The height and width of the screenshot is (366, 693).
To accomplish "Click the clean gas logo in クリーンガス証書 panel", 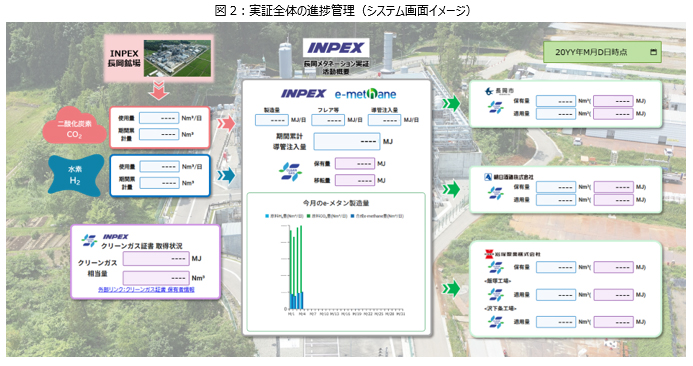I will [x=89, y=240].
